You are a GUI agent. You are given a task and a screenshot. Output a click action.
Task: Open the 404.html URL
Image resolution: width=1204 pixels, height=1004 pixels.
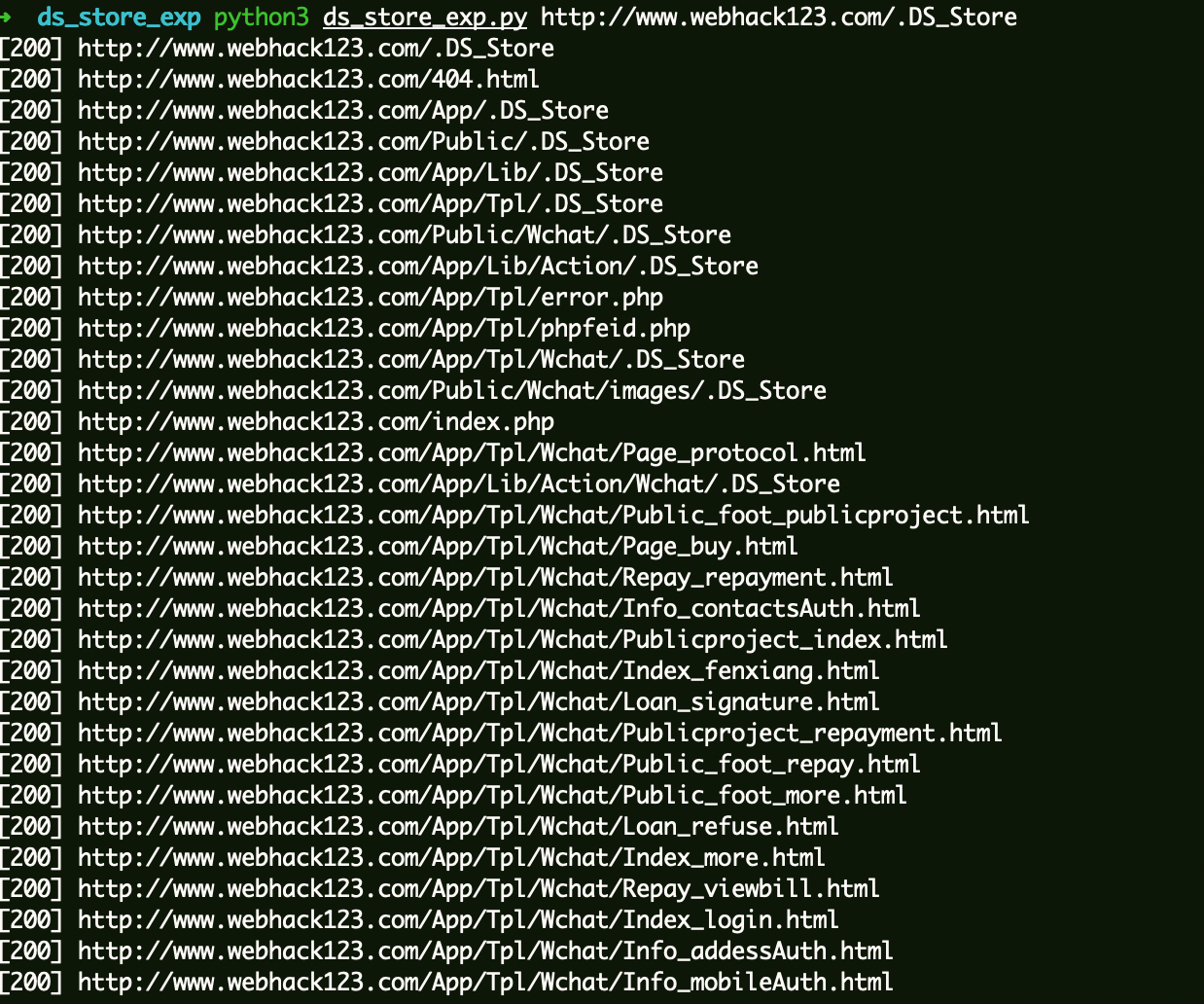[308, 80]
